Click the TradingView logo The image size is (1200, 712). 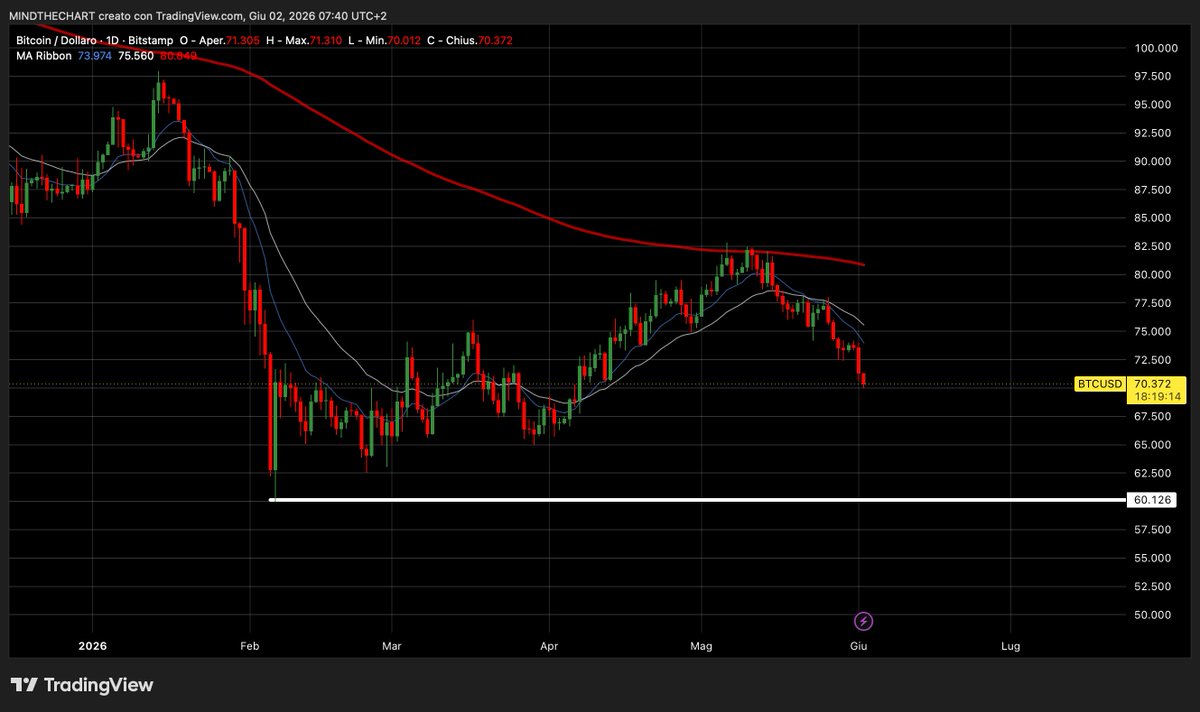pos(82,685)
